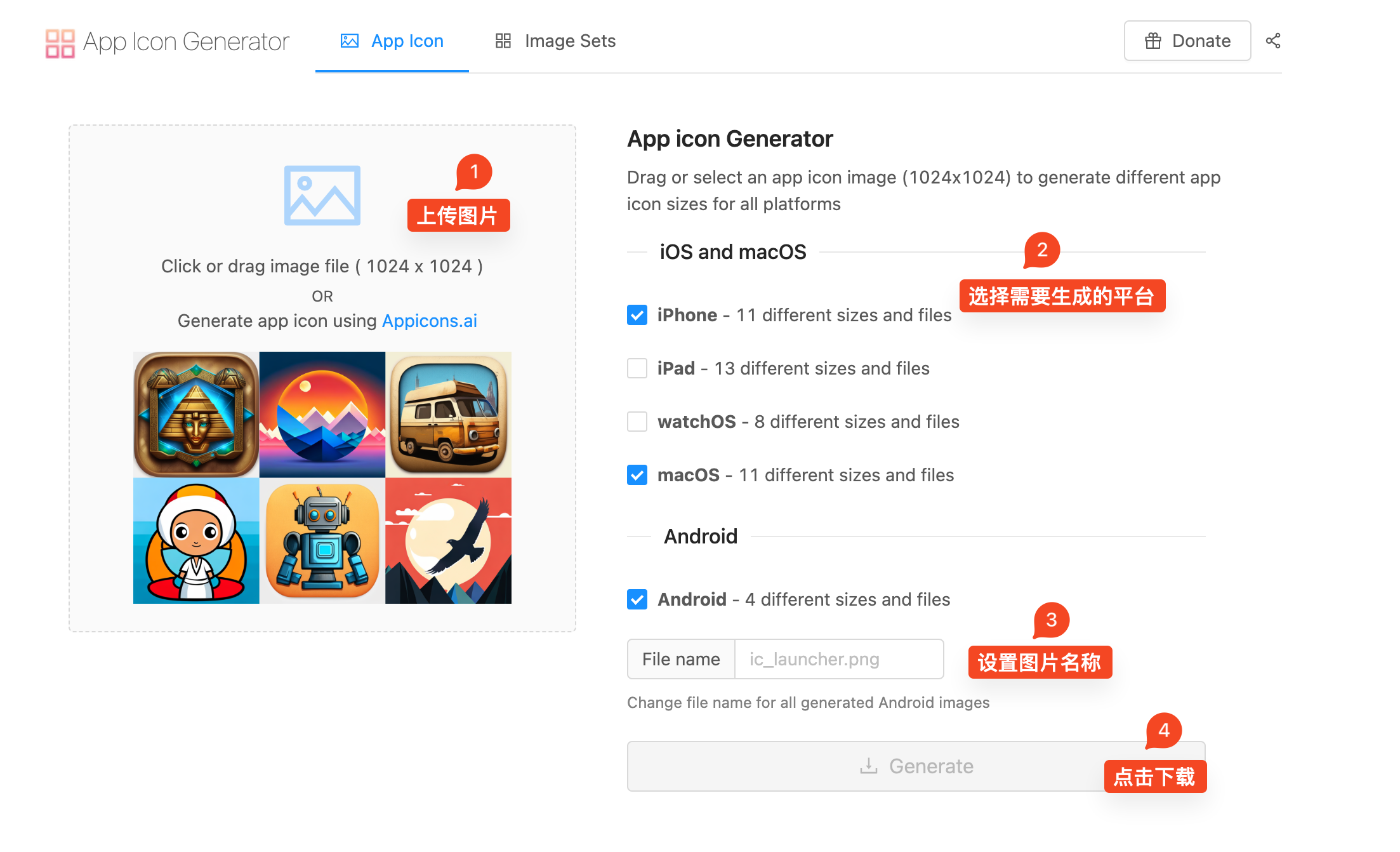Viewport: 1400px width, 852px height.
Task: Select the pharaoh pyramid sample icon
Action: point(196,414)
